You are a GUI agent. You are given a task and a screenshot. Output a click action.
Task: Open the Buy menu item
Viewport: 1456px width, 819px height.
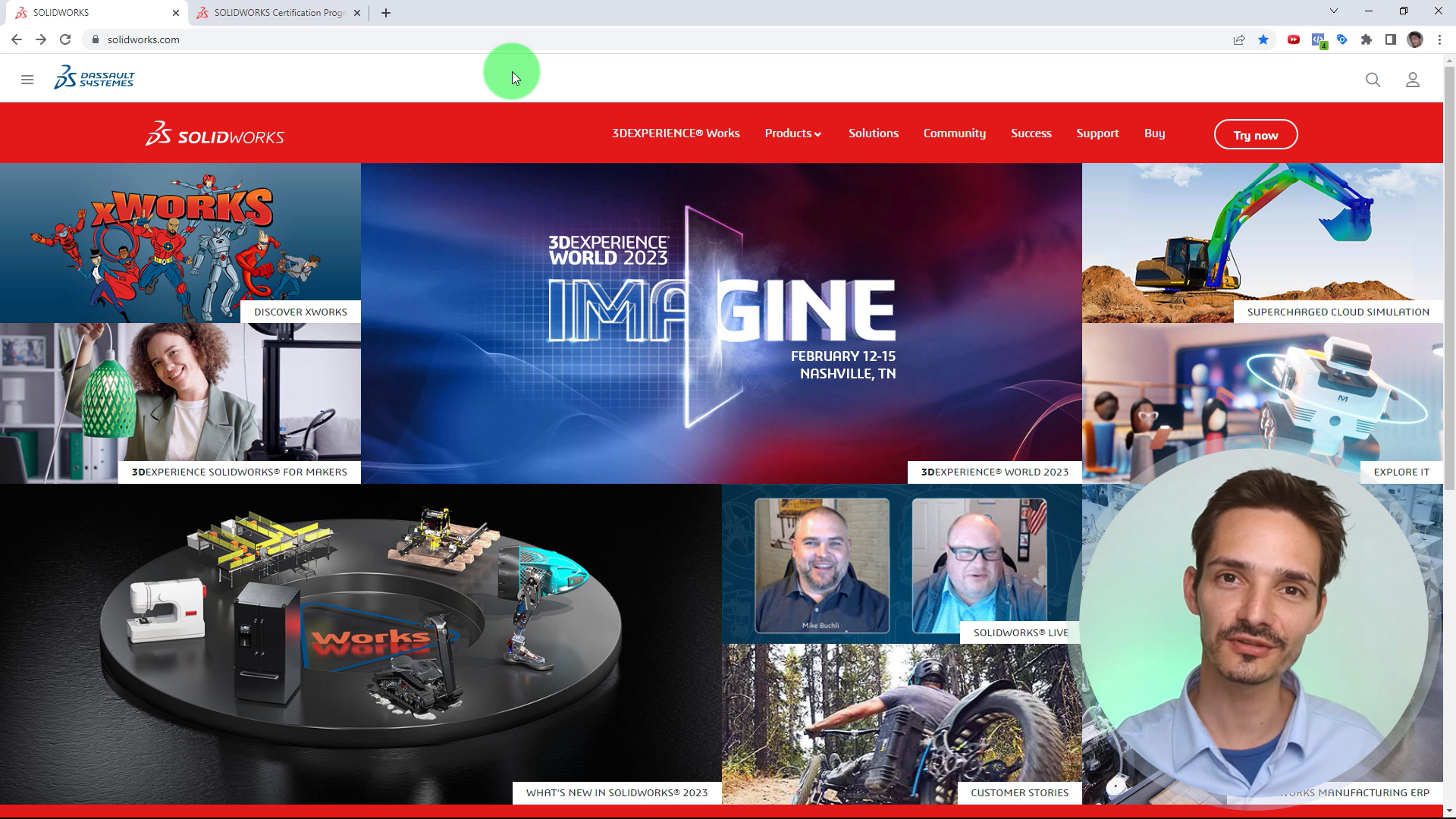click(x=1154, y=133)
